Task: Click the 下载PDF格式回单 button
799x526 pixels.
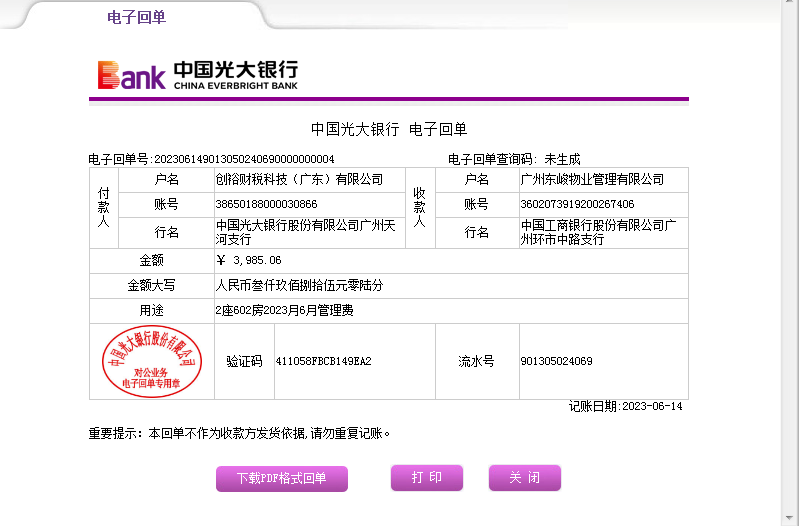Action: (281, 479)
